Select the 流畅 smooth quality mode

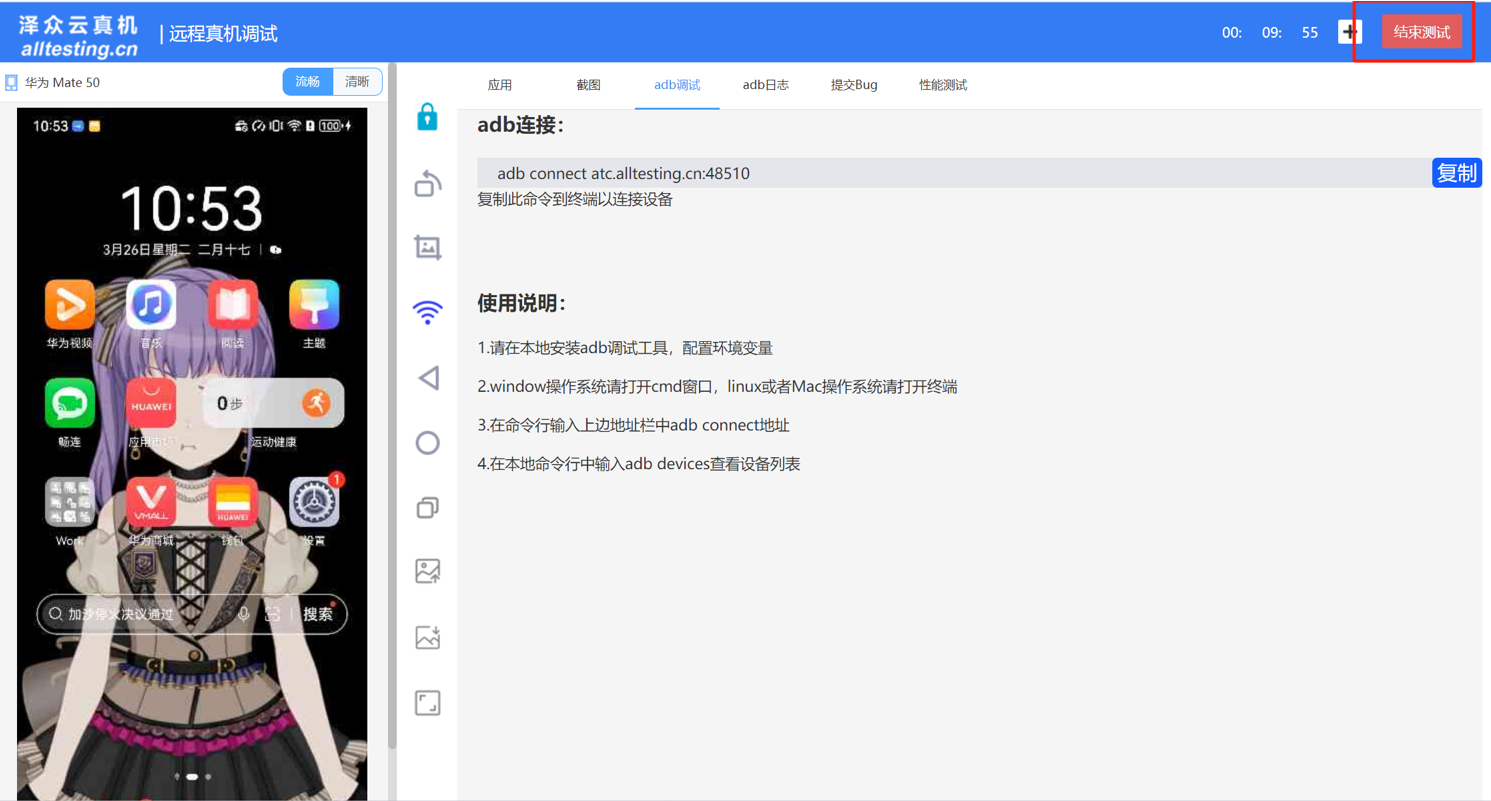[x=308, y=82]
